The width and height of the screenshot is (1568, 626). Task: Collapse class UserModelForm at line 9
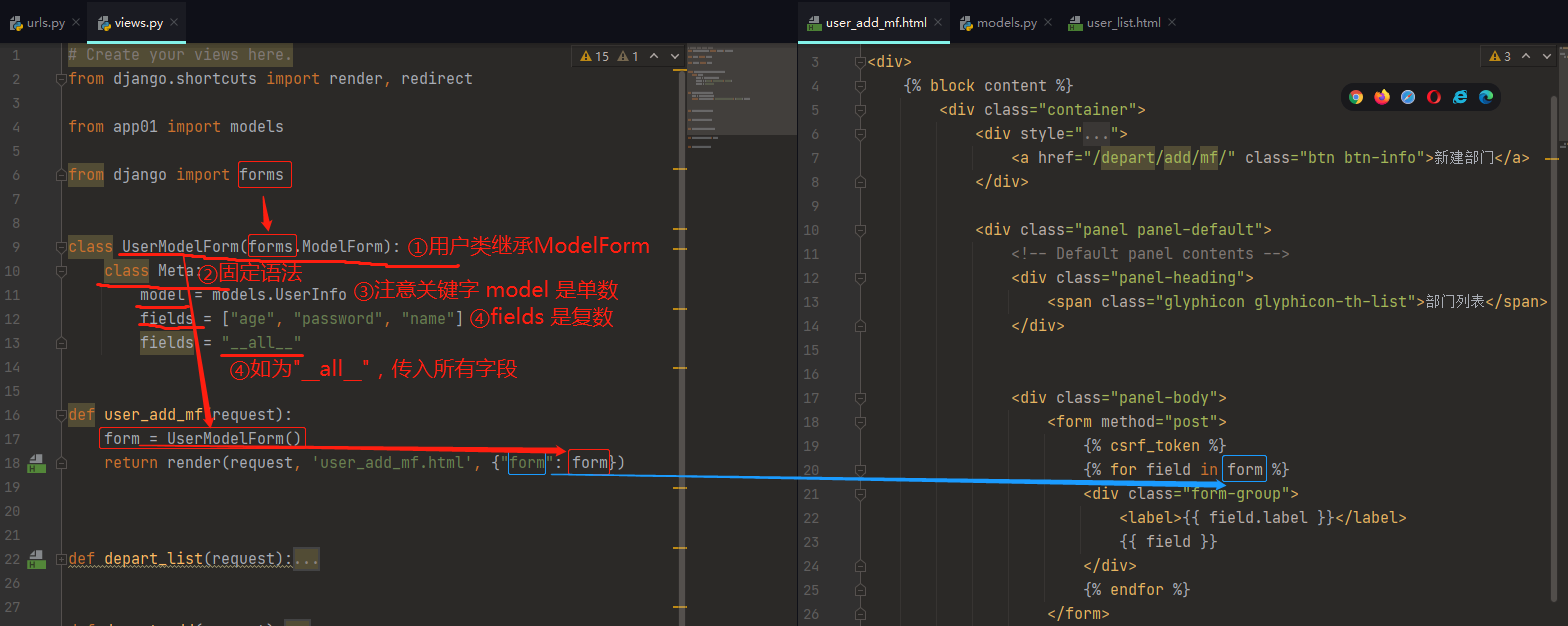62,246
